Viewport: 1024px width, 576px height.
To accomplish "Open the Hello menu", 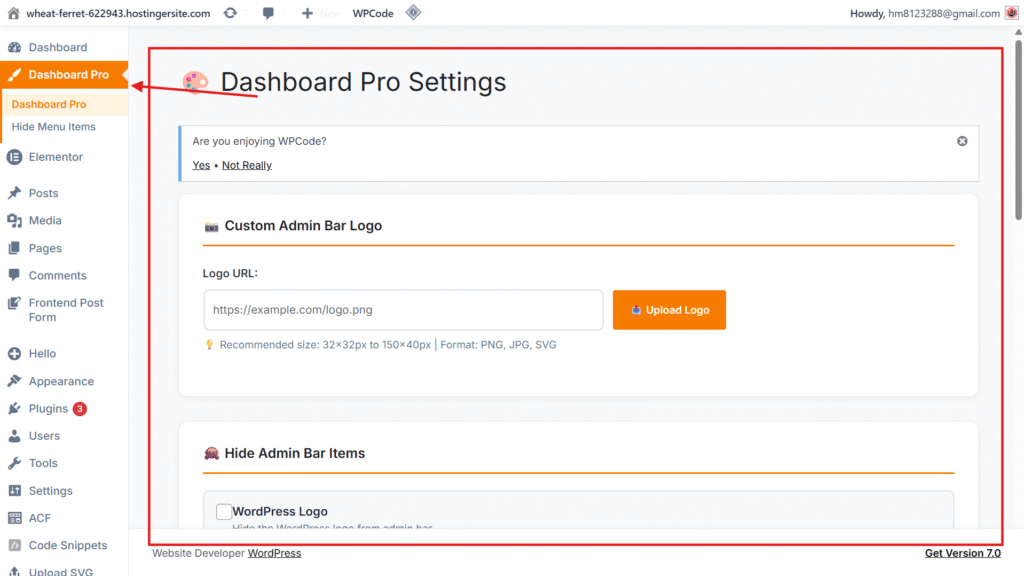I will click(x=42, y=353).
